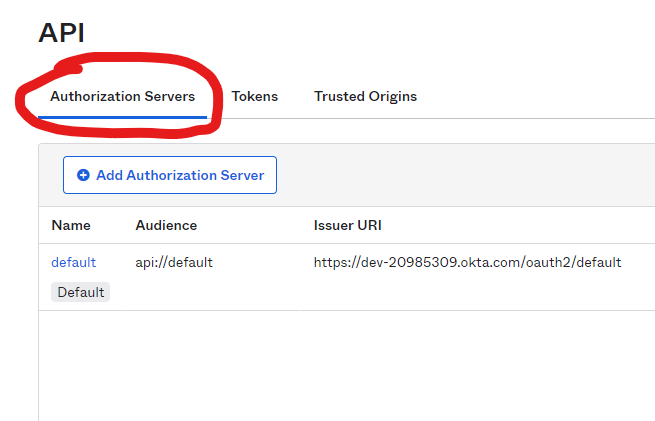
Task: Click the Audience column header
Action: pos(166,226)
